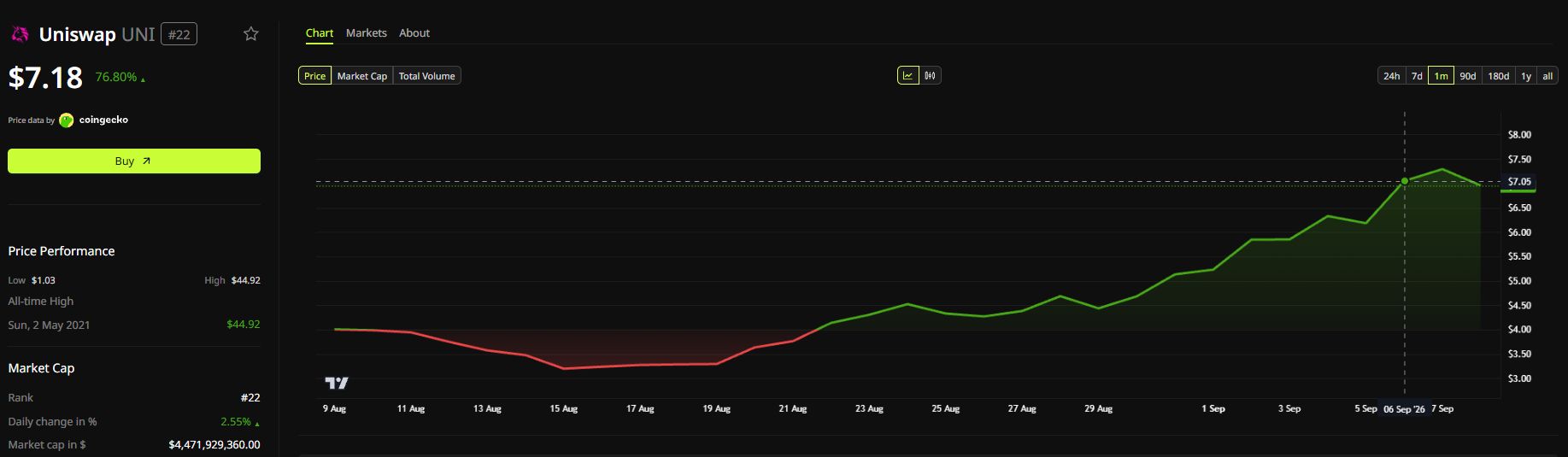Open TradingView logo on chart
Image resolution: width=1568 pixels, height=457 pixels.
pyautogui.click(x=337, y=383)
